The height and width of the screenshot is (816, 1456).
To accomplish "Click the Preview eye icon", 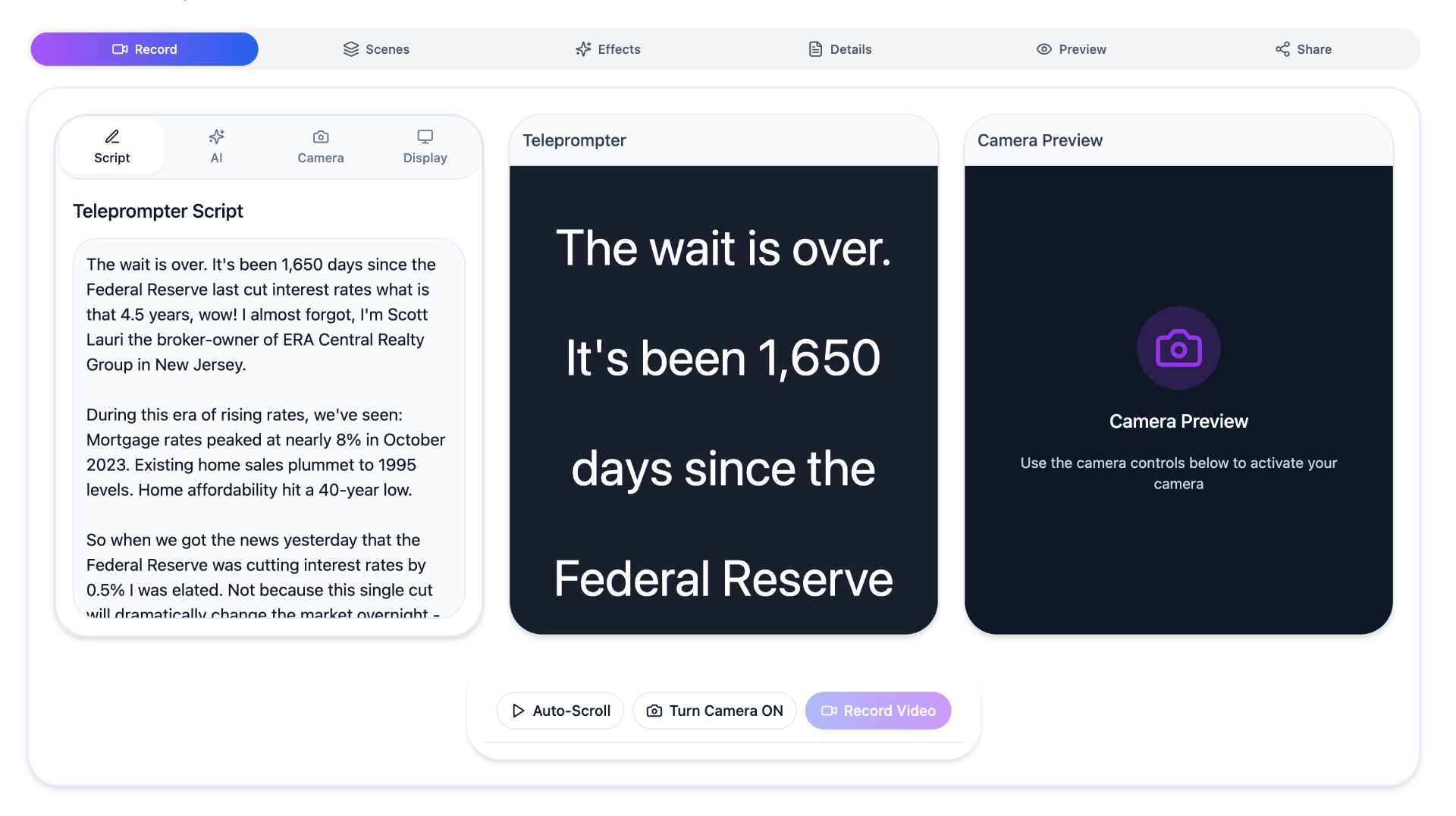I will pos(1044,49).
